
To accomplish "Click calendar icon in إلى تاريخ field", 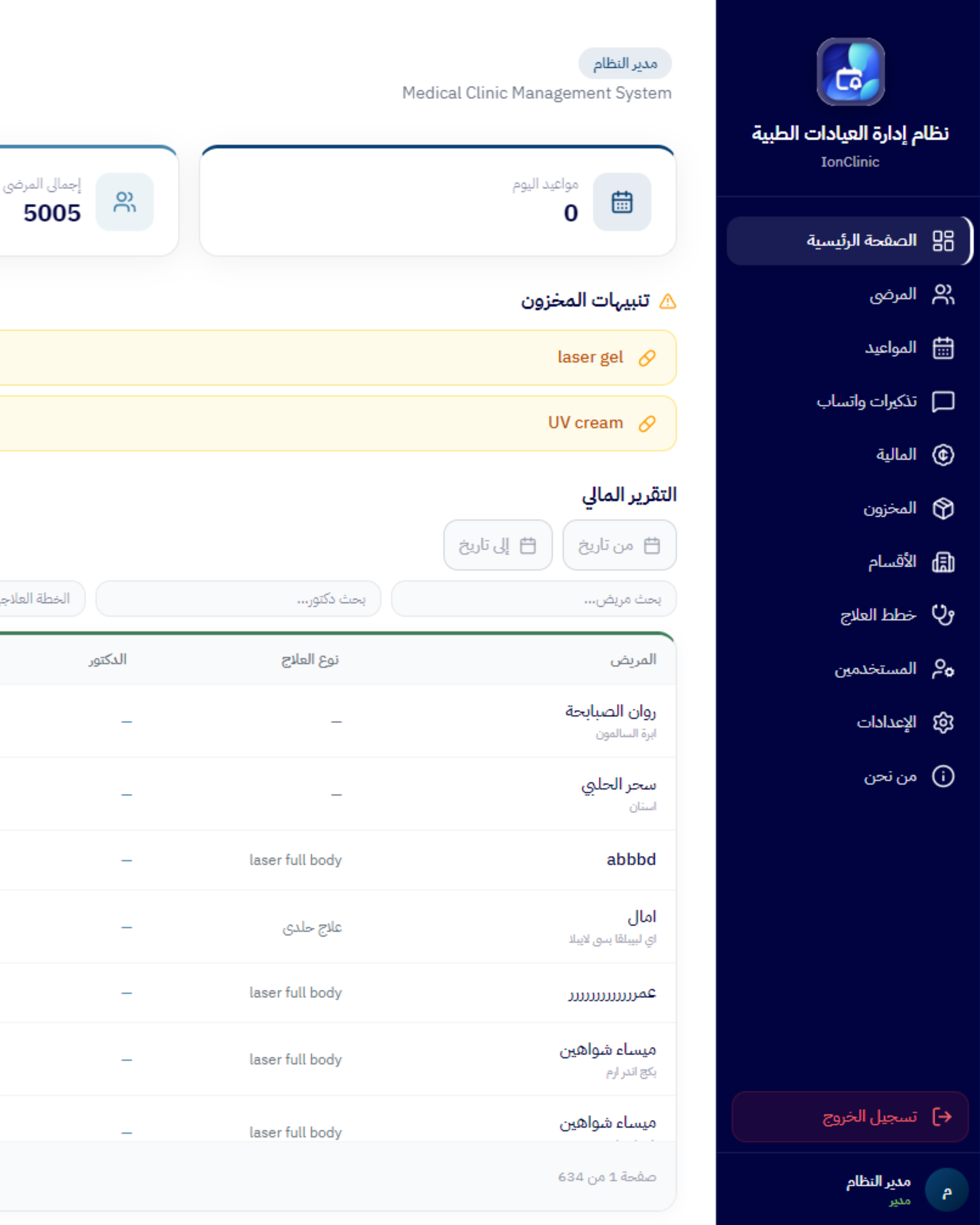I will click(528, 546).
